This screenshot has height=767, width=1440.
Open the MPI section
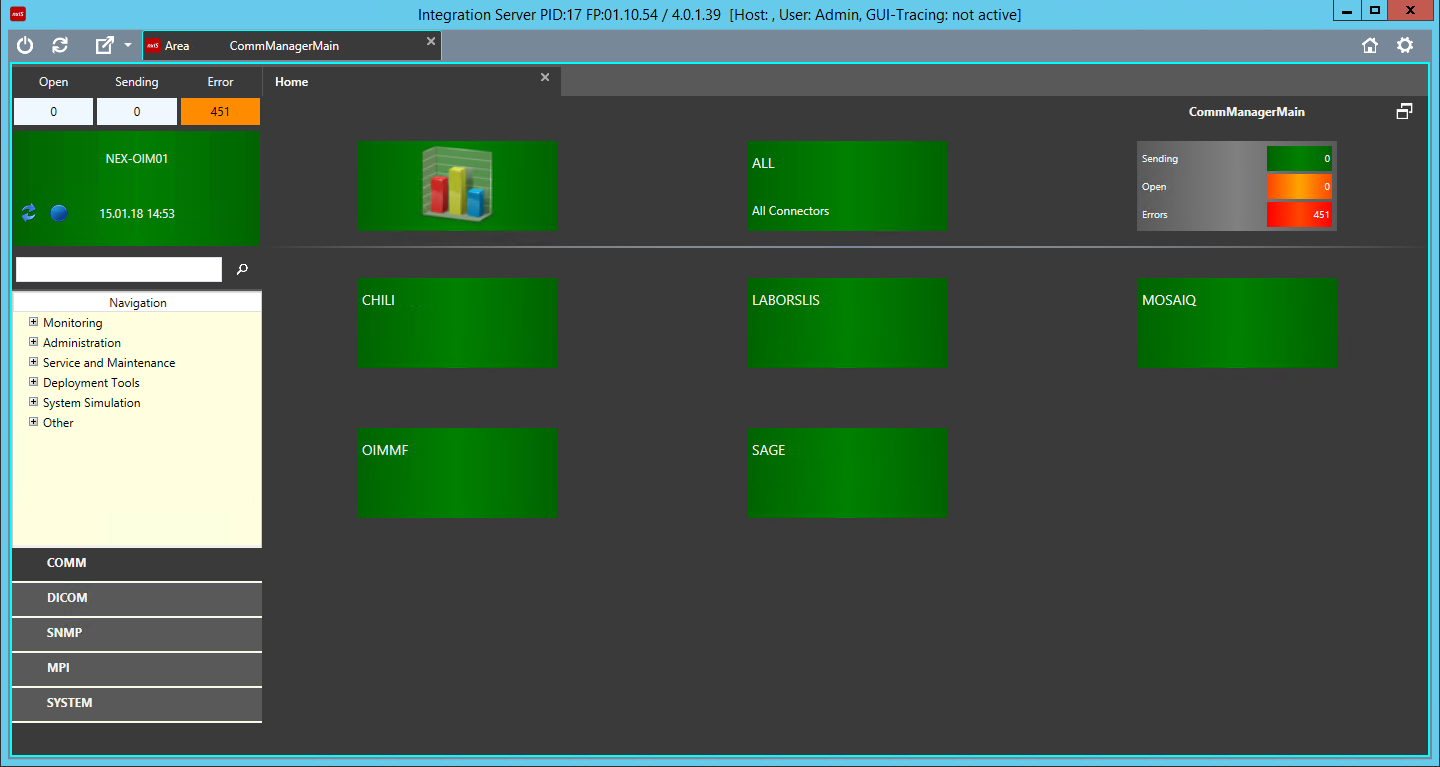tap(137, 668)
